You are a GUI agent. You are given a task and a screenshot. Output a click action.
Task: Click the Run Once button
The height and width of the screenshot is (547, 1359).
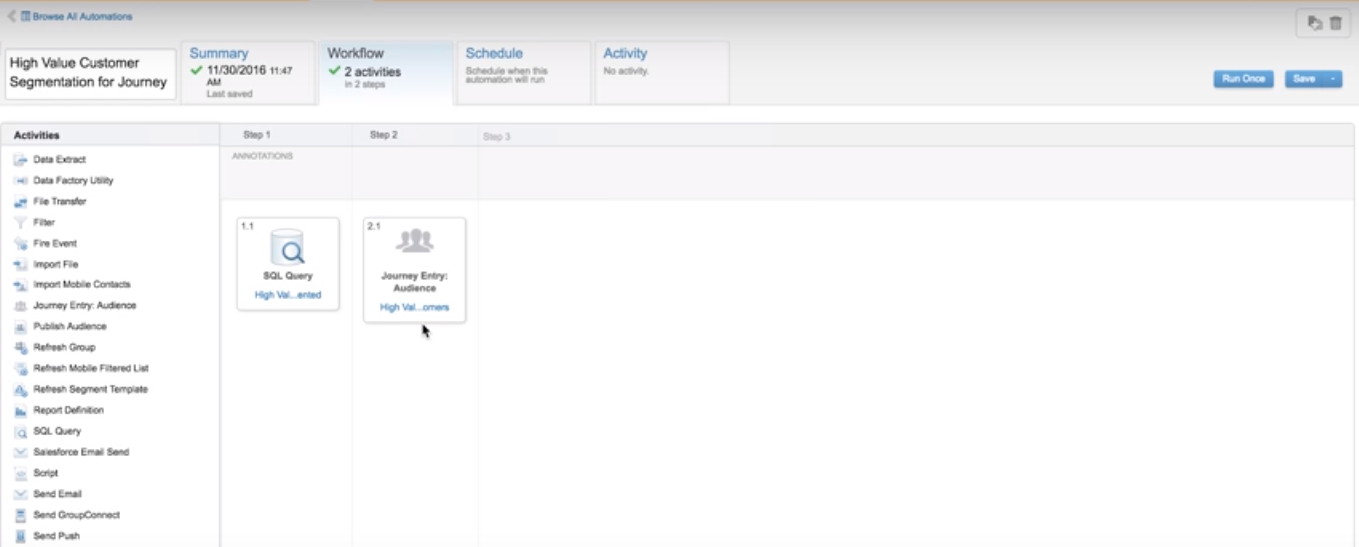[1242, 79]
